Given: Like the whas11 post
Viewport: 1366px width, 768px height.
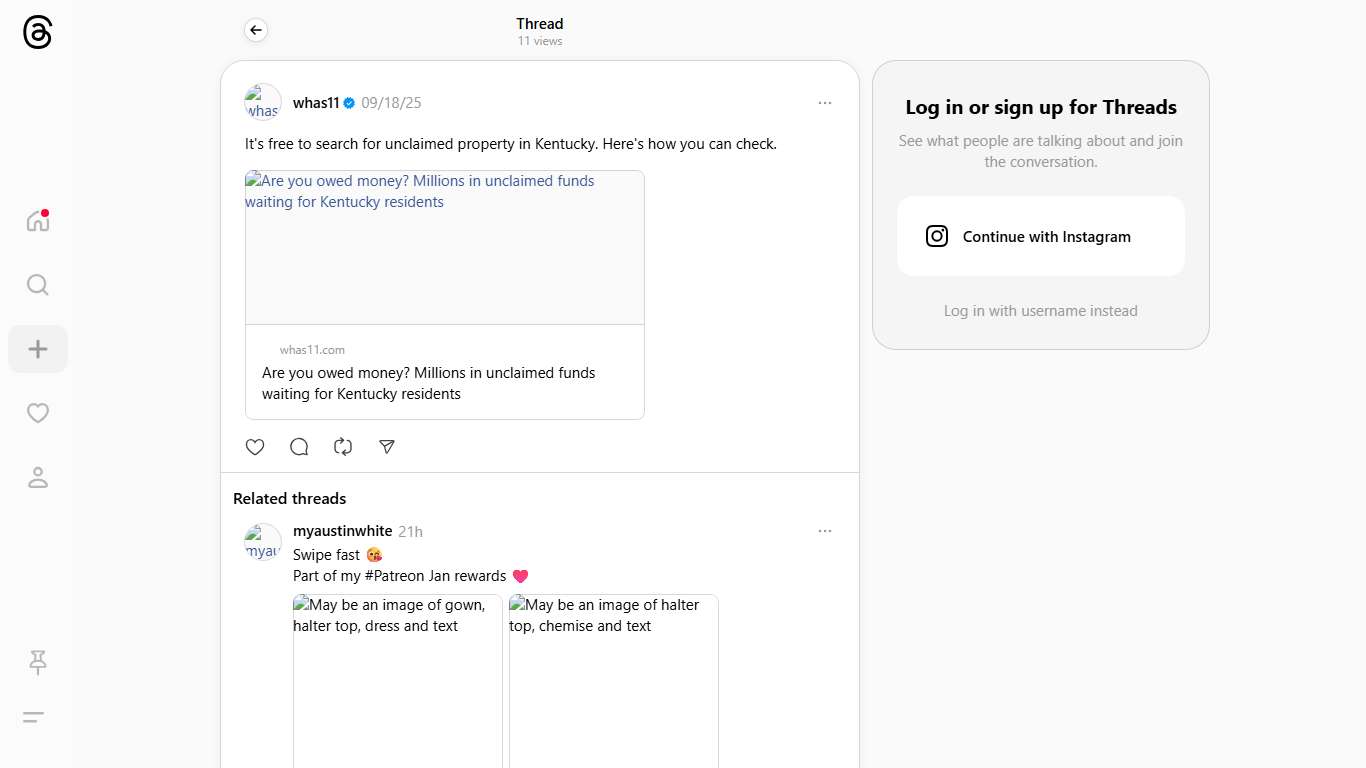Looking at the screenshot, I should pyautogui.click(x=255, y=447).
